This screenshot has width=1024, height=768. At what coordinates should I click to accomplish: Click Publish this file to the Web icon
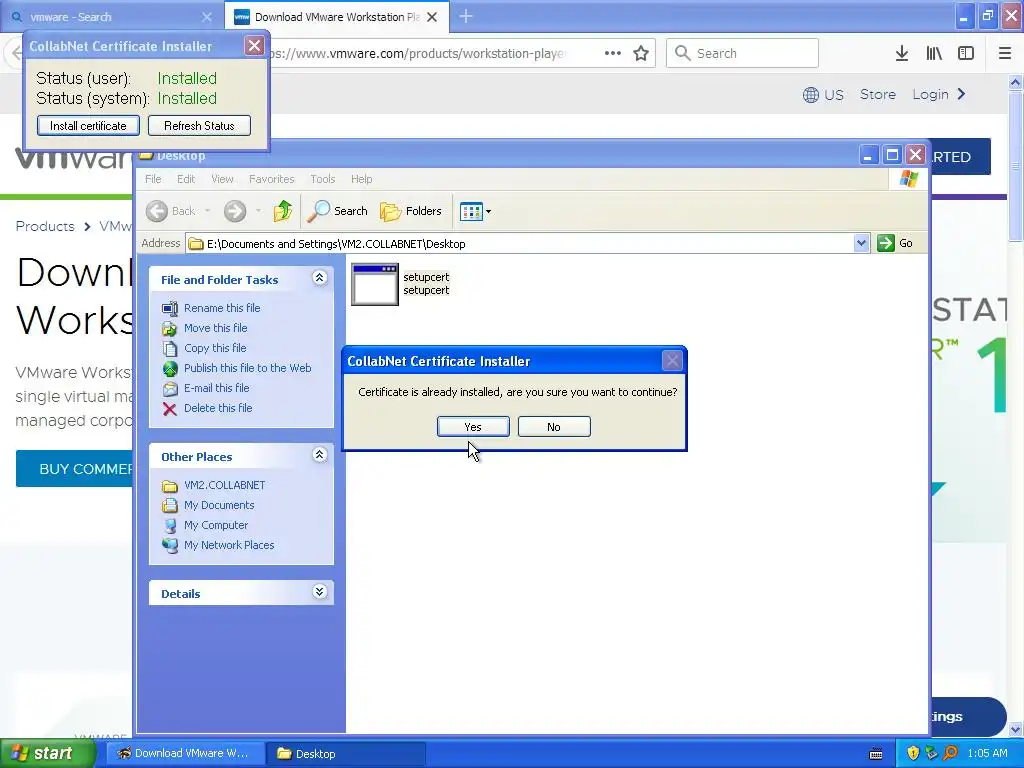click(x=170, y=368)
